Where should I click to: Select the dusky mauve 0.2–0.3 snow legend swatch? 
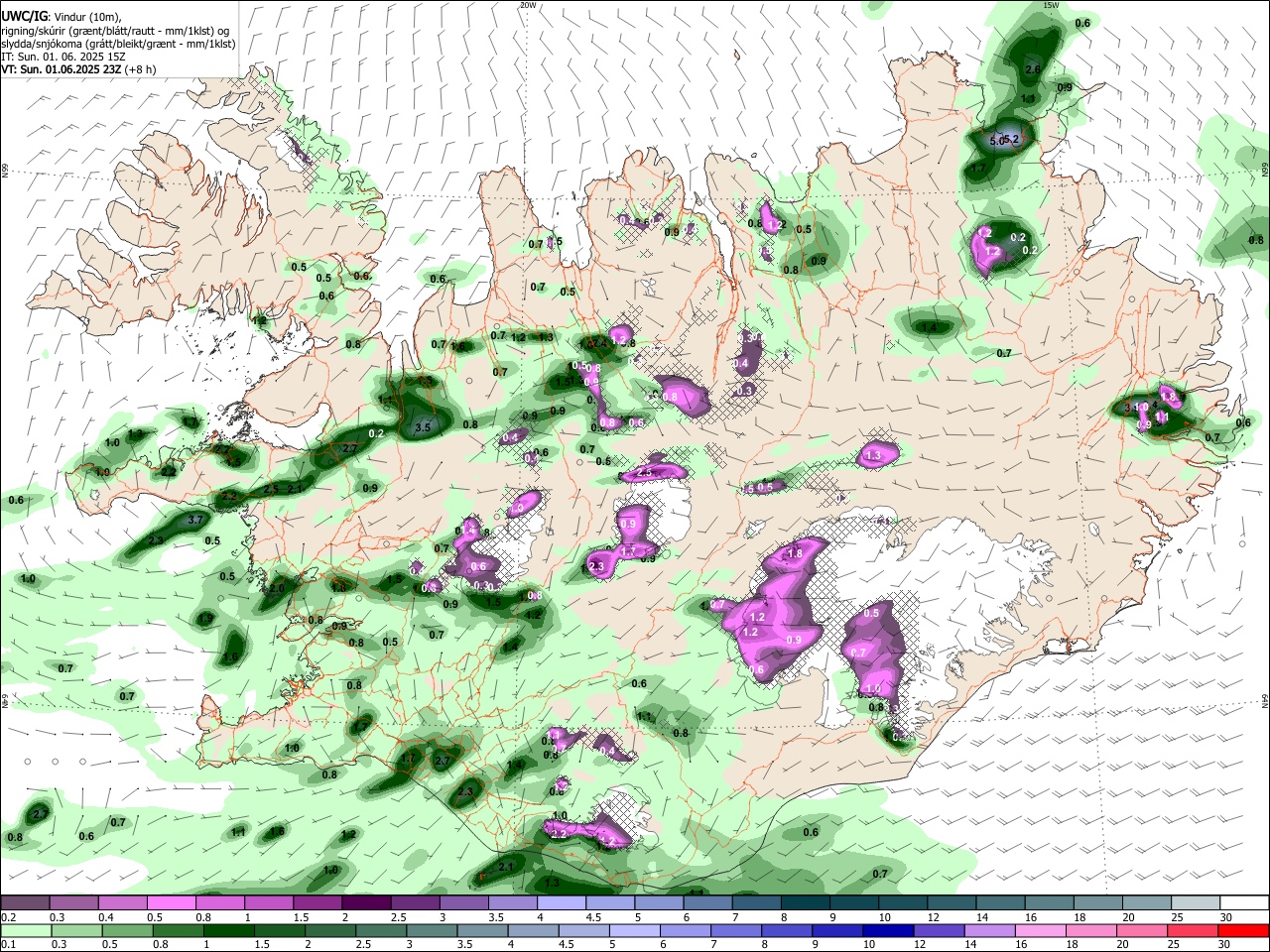coord(25,902)
